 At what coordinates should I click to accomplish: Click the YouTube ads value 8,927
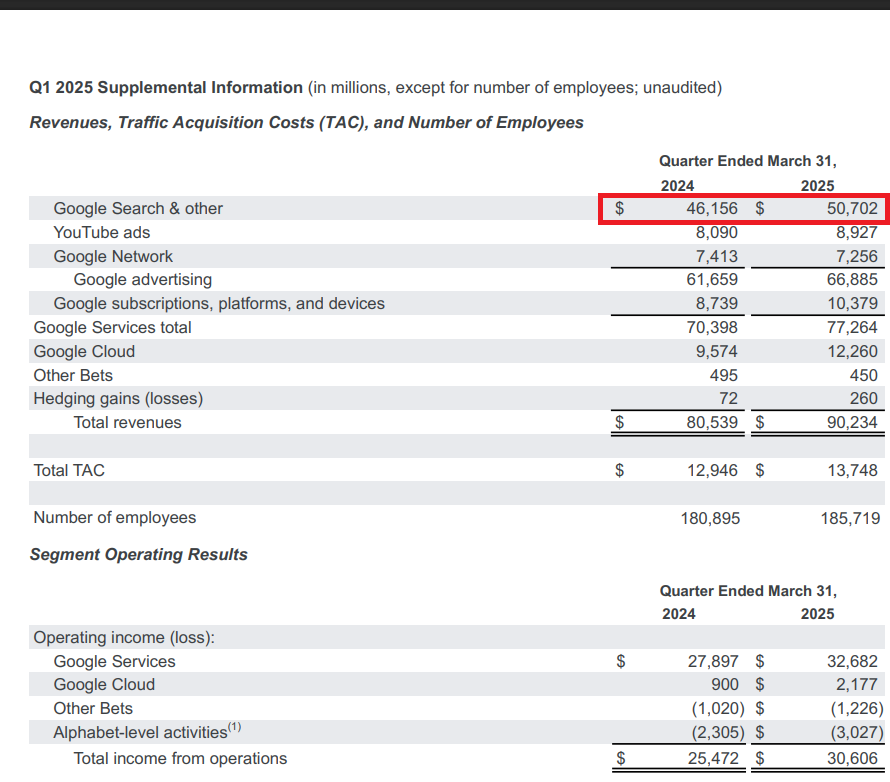click(857, 233)
